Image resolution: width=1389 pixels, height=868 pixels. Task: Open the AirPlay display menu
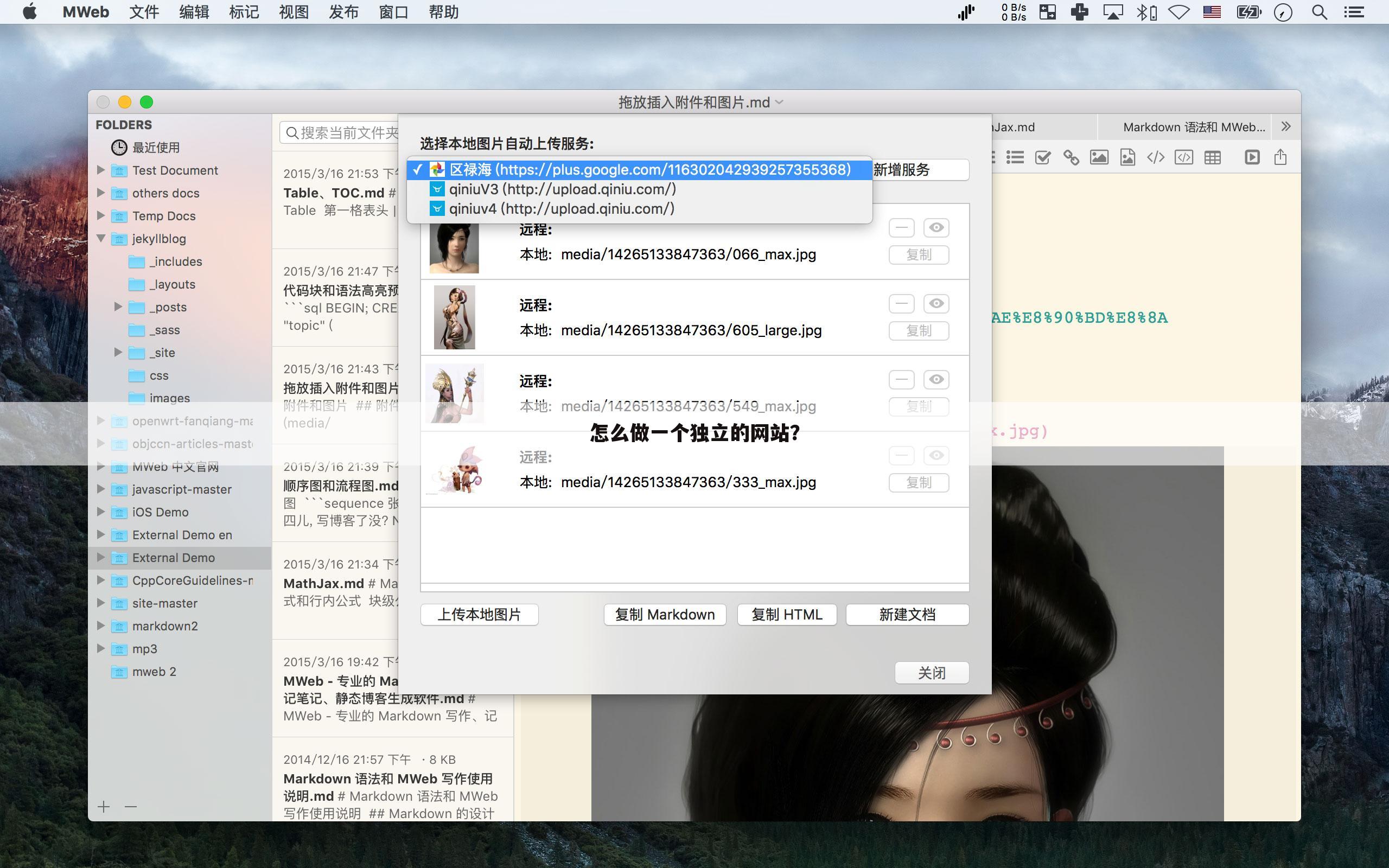pyautogui.click(x=1113, y=12)
